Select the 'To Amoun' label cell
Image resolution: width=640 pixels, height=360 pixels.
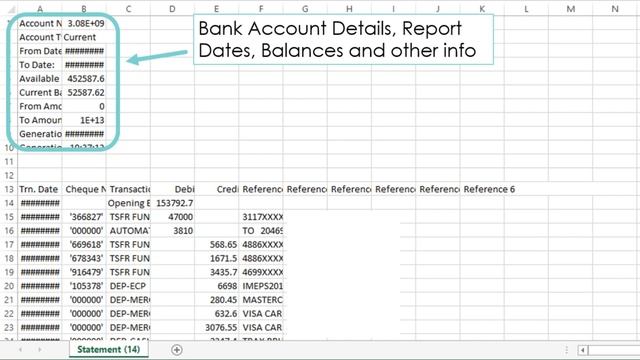pyautogui.click(x=40, y=120)
